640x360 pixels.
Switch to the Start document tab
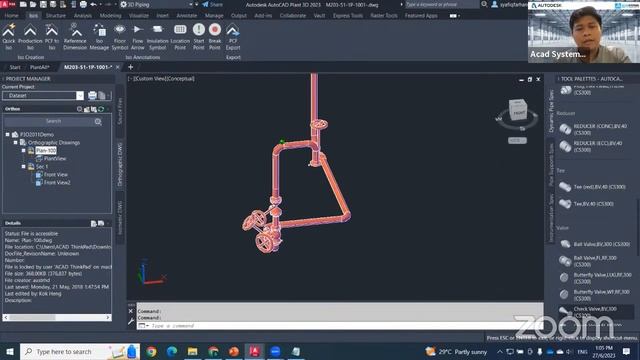pyautogui.click(x=15, y=67)
